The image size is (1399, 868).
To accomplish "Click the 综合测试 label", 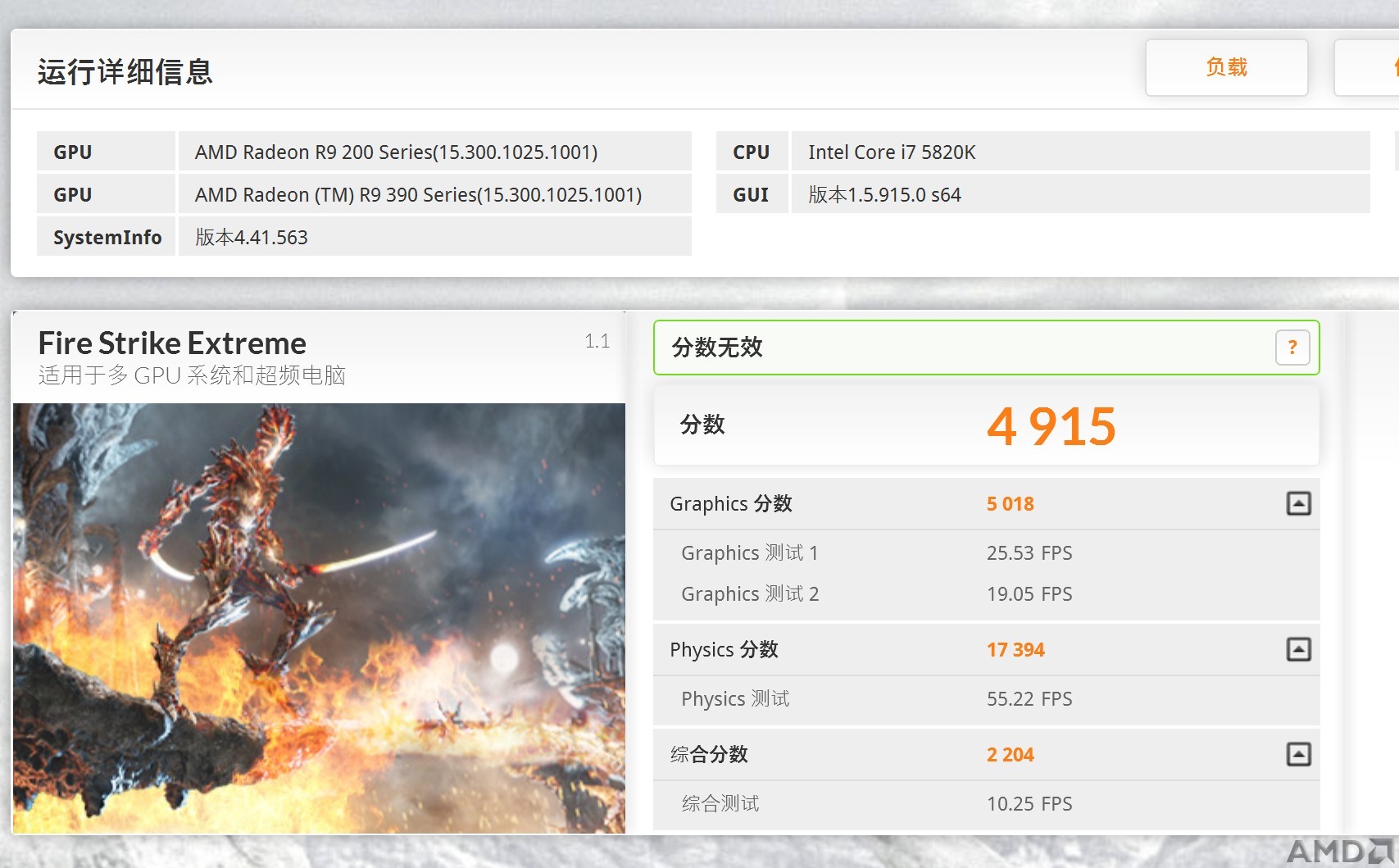I will click(720, 804).
